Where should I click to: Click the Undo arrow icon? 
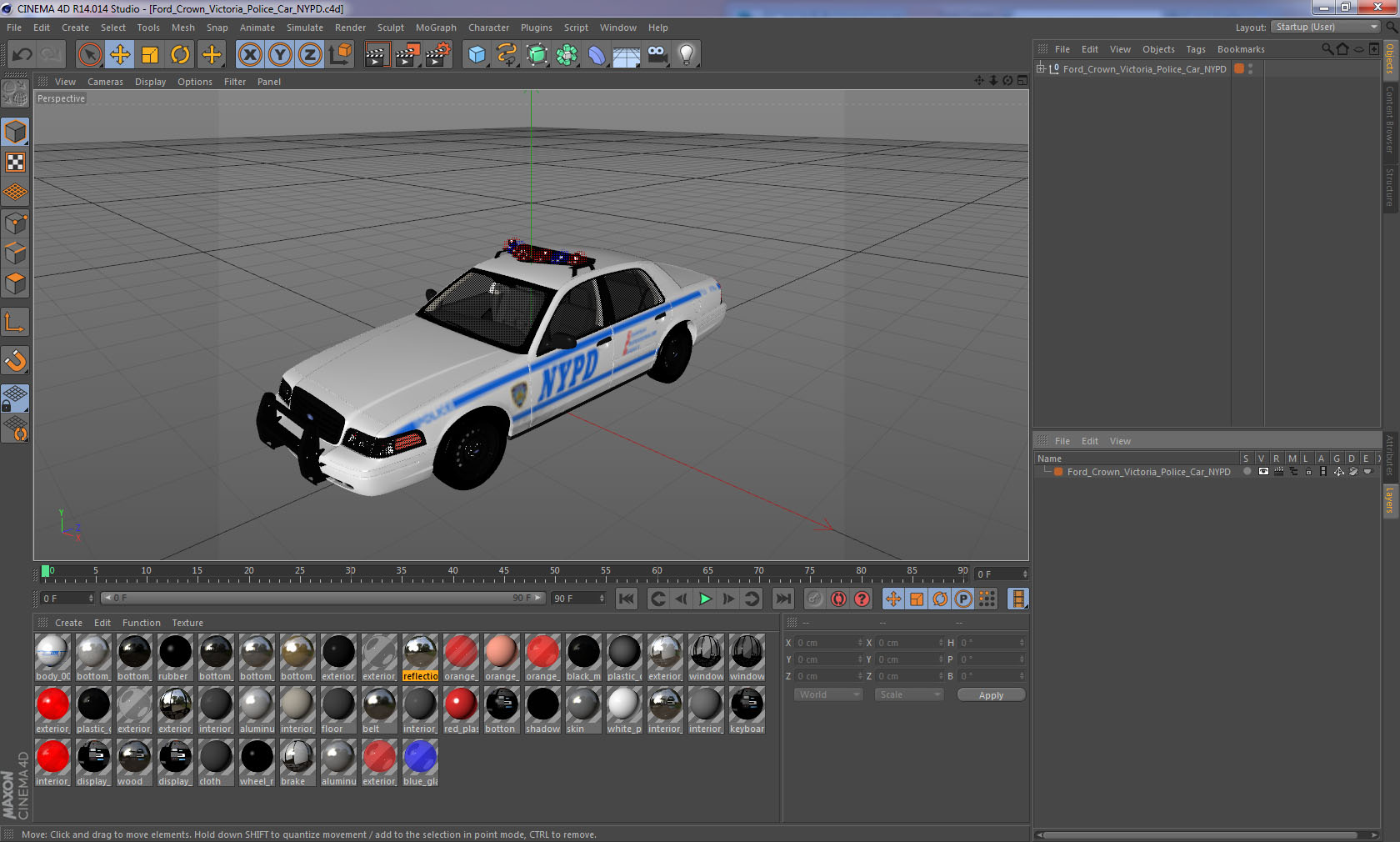click(22, 55)
